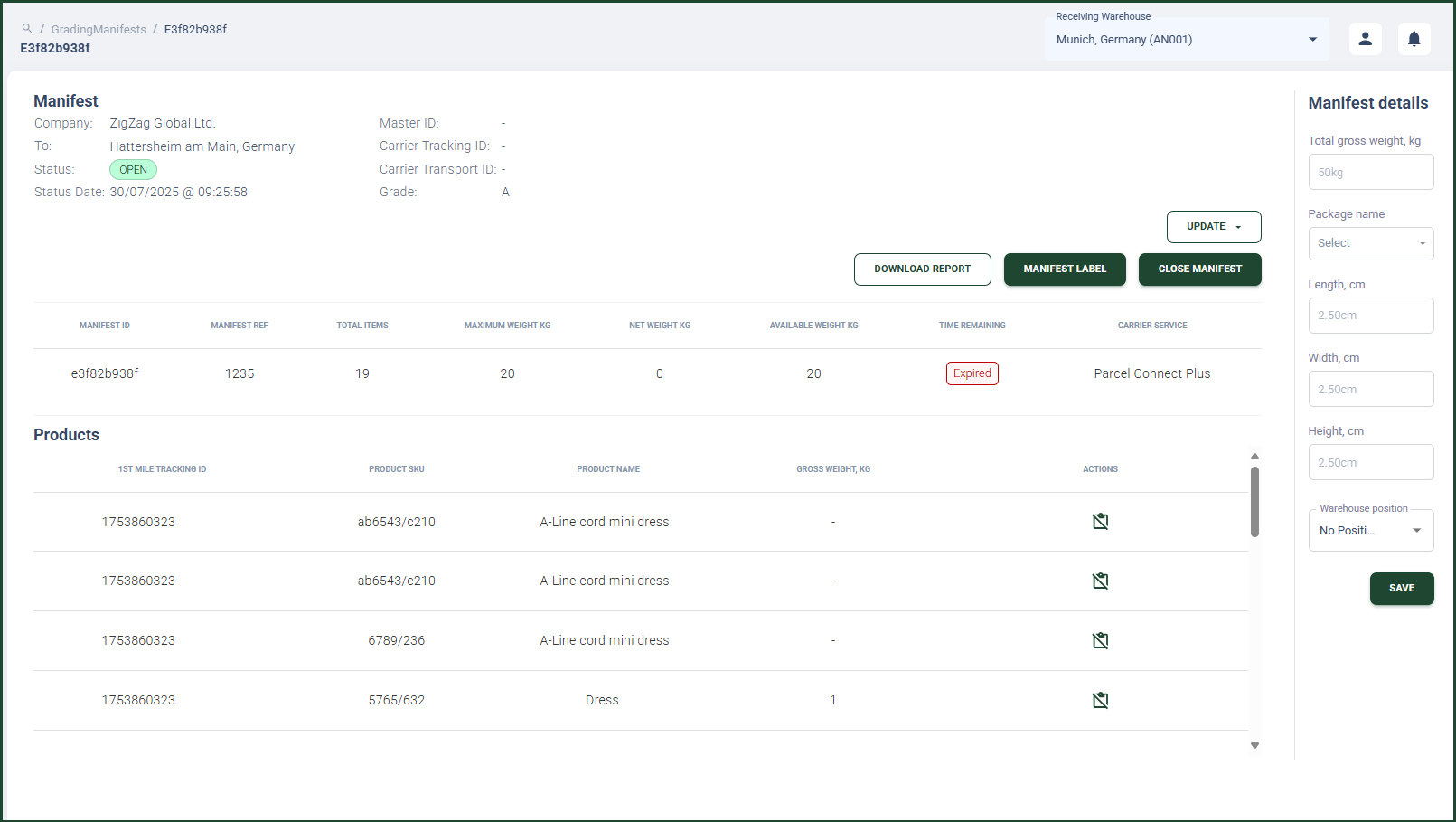Click products list scroll up arrow
The height and width of the screenshot is (822, 1456).
pyautogui.click(x=1254, y=457)
